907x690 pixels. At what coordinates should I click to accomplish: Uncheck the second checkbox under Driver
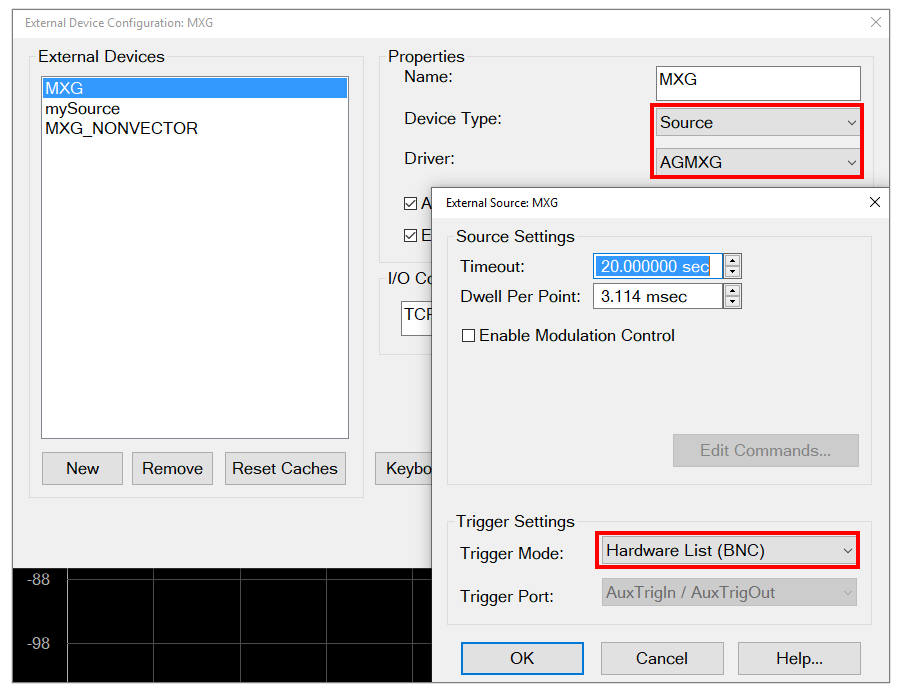411,235
